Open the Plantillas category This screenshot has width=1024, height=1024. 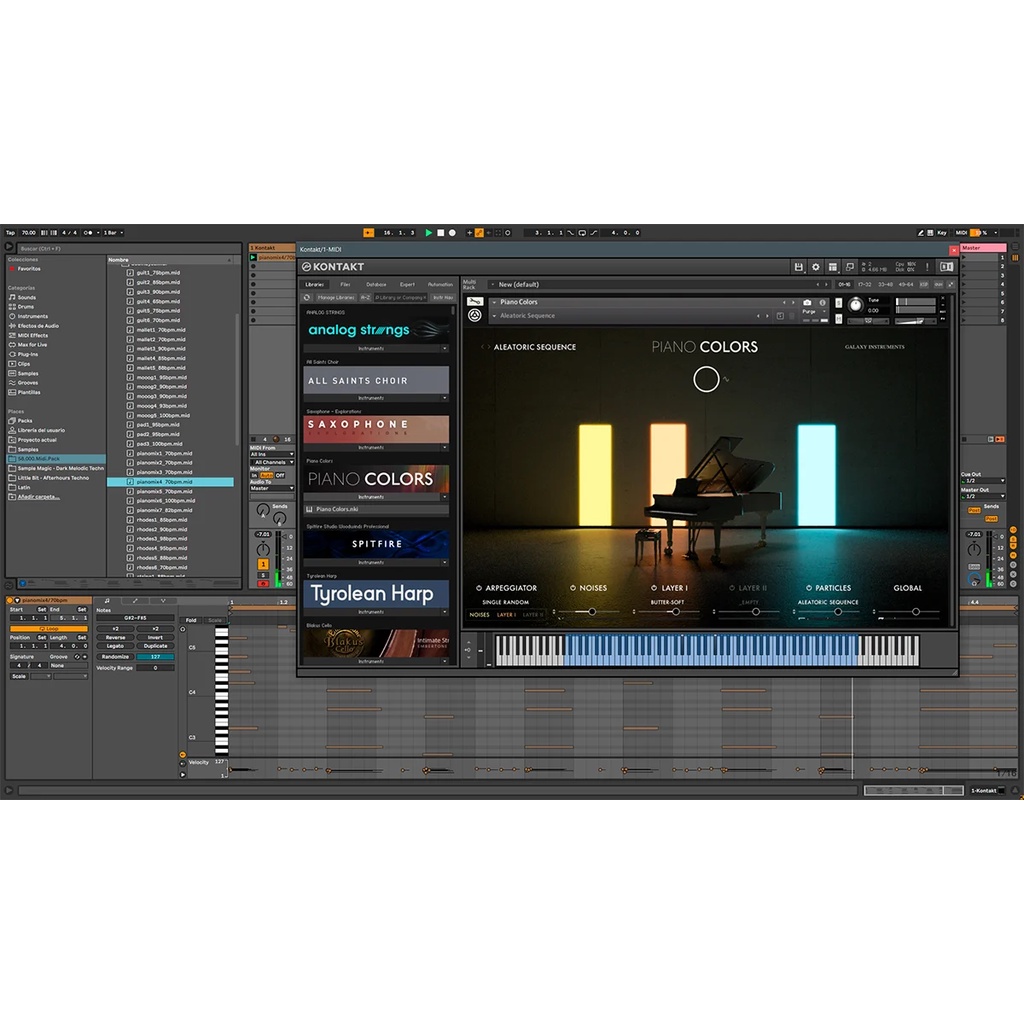(25, 392)
